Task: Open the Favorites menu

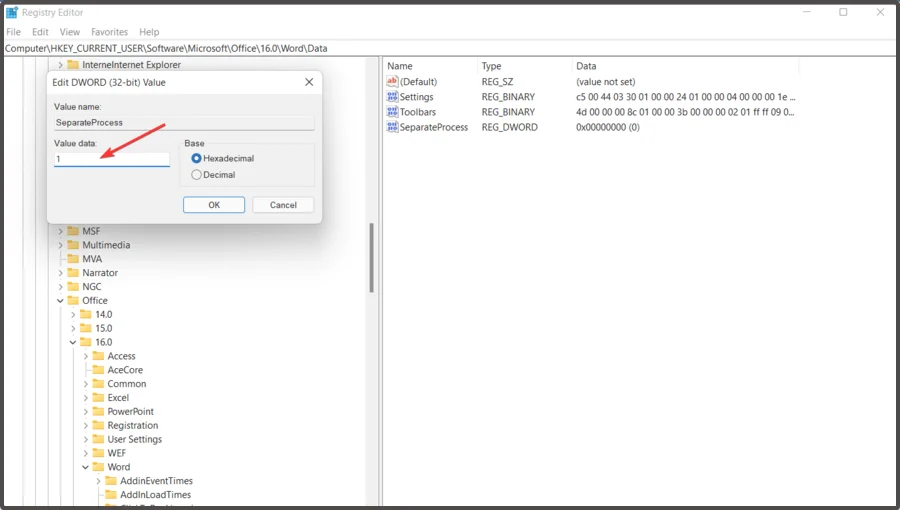Action: click(x=109, y=32)
